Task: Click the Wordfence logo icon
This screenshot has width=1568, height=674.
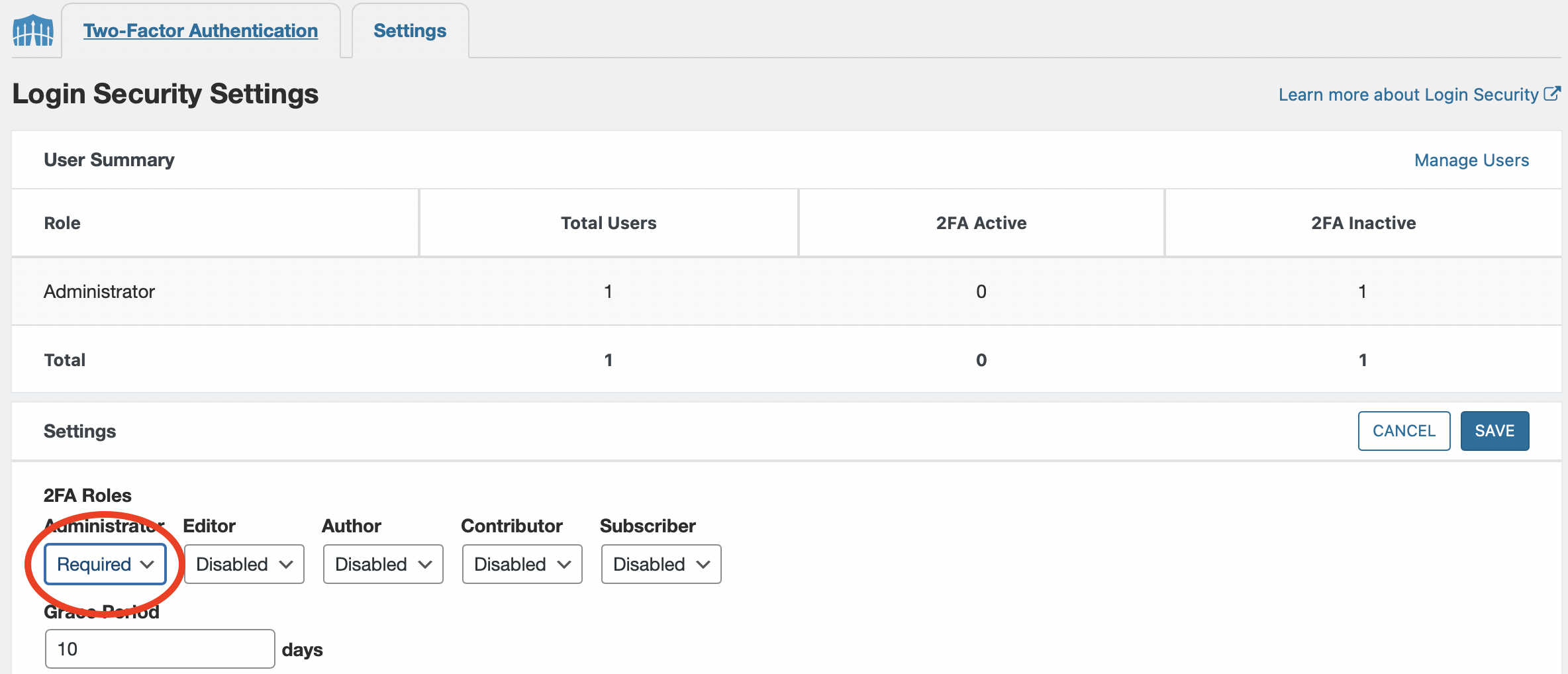Action: click(33, 30)
